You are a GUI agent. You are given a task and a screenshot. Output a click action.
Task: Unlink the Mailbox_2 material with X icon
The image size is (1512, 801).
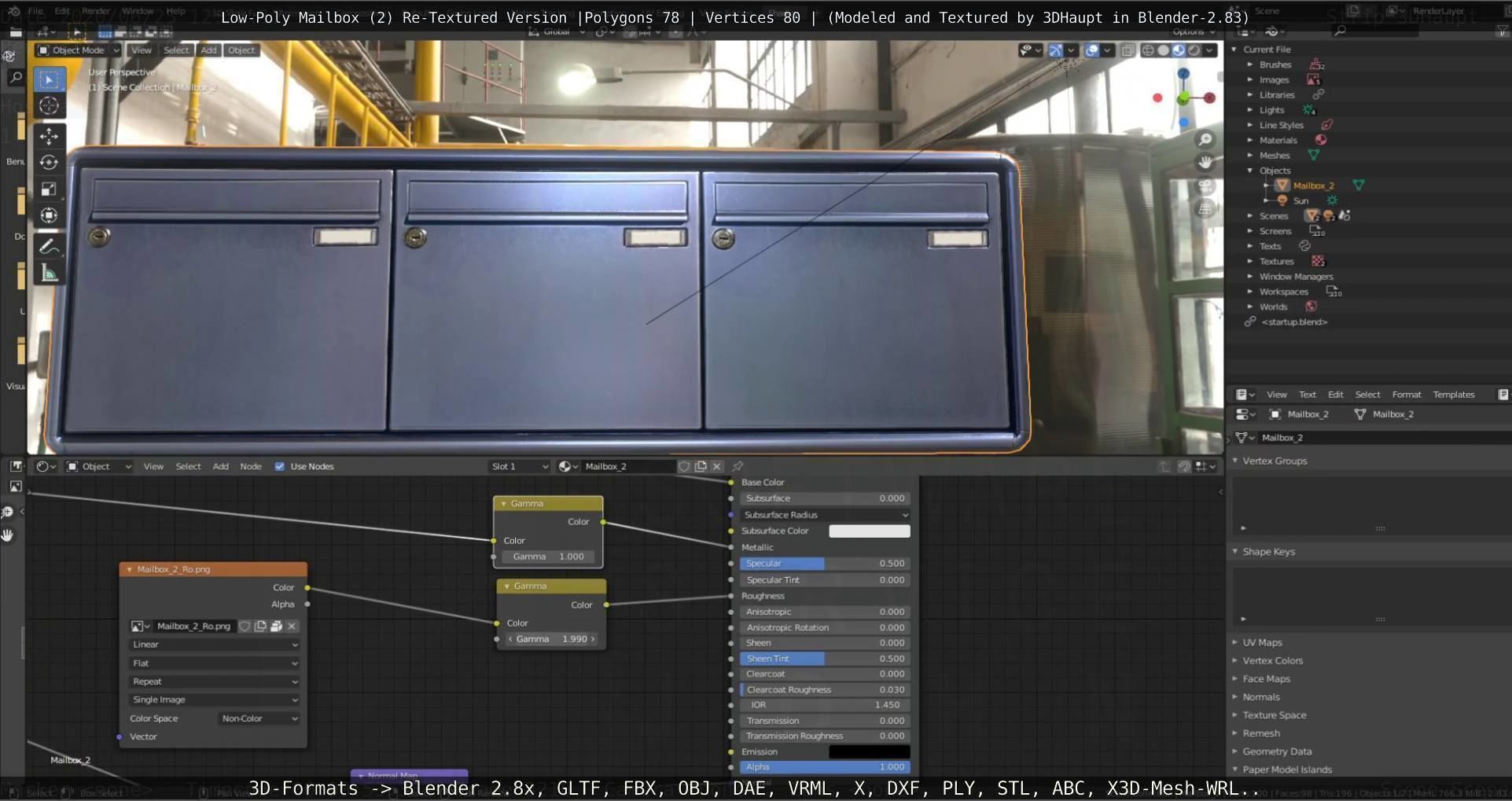pyautogui.click(x=716, y=466)
